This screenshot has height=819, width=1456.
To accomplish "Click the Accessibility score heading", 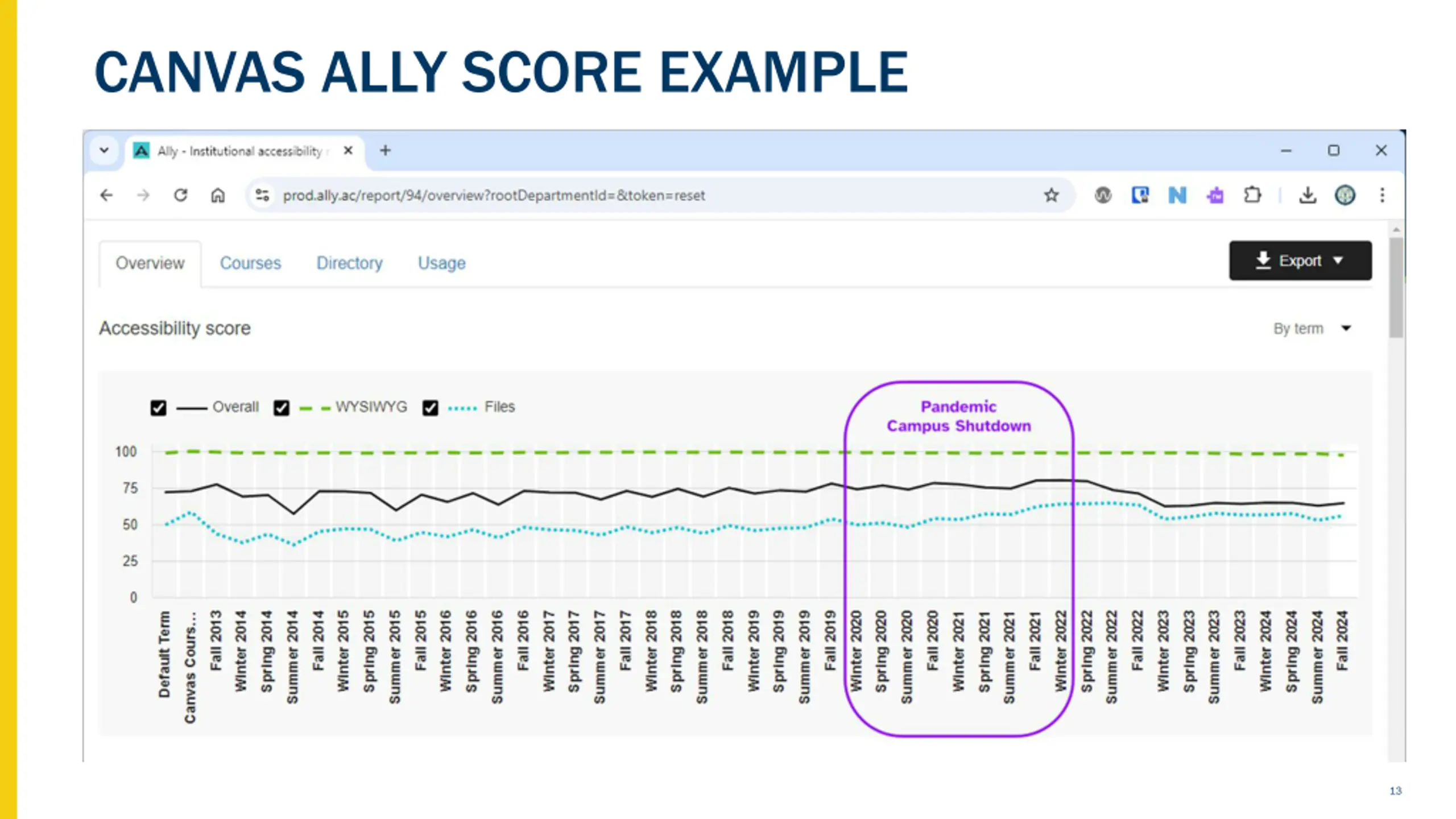I will pos(175,328).
